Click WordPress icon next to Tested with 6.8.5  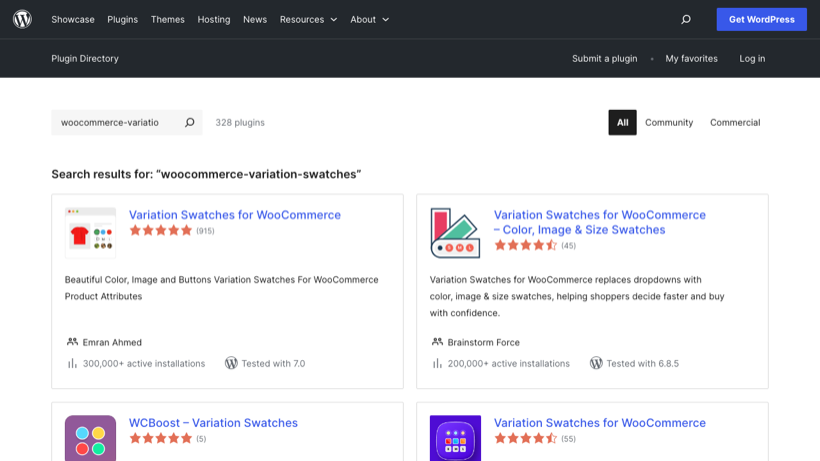pos(596,363)
